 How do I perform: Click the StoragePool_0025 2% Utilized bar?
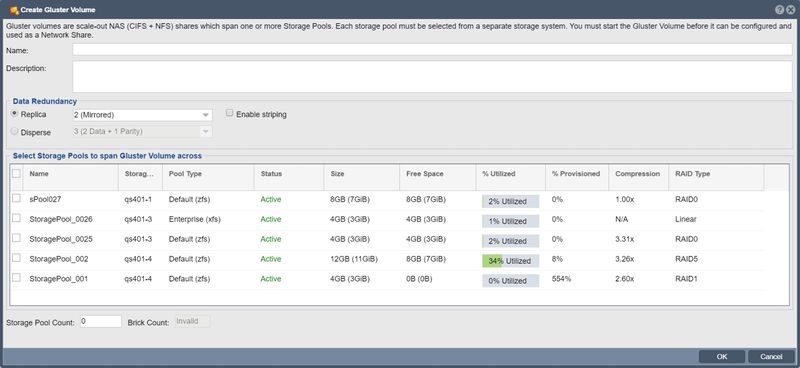point(510,241)
